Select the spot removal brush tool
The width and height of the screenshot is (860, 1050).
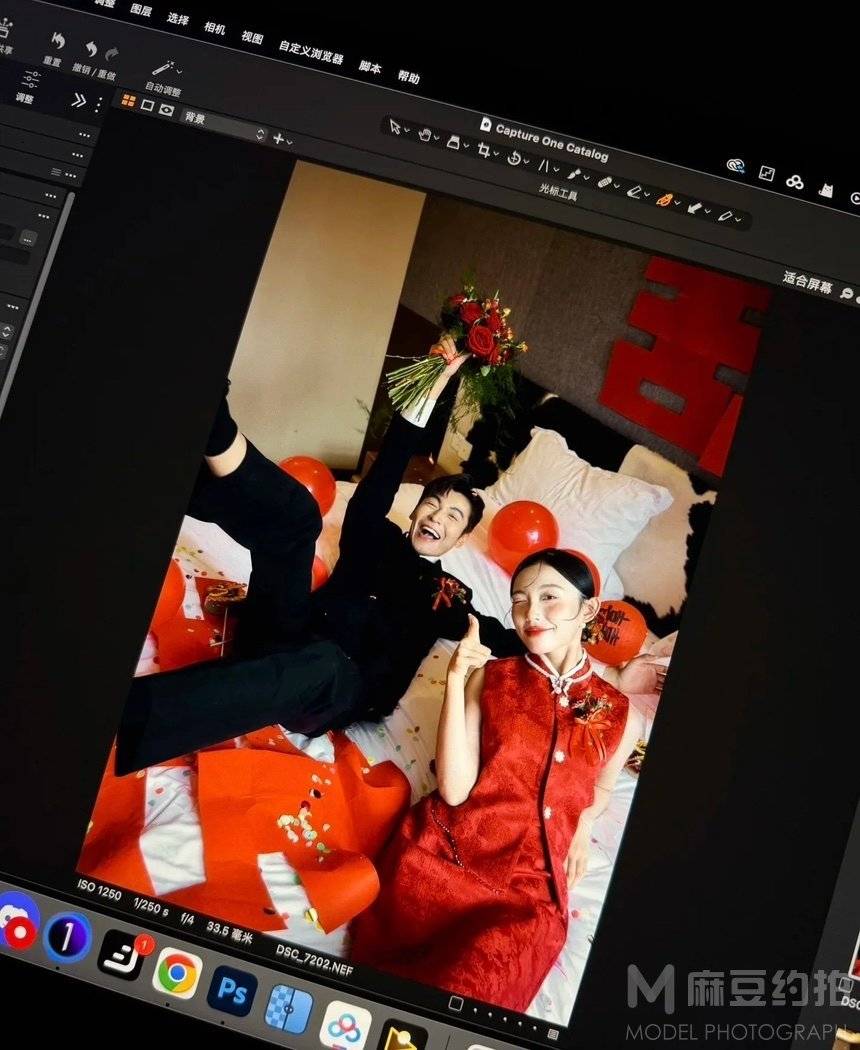point(574,174)
